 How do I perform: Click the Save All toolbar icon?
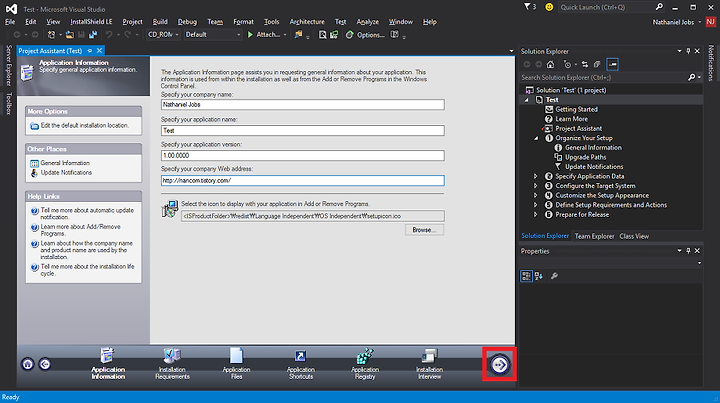(x=93, y=34)
